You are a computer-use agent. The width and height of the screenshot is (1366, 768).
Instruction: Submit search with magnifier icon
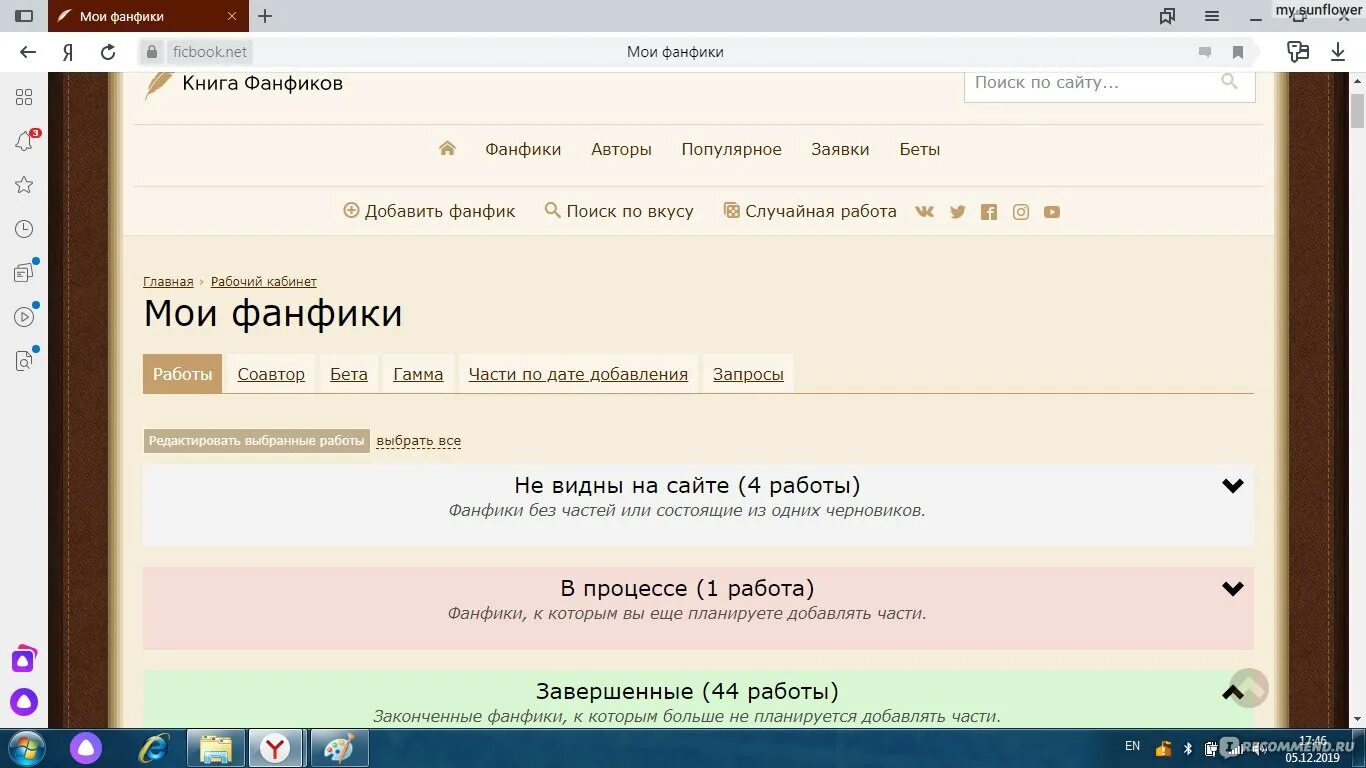[1229, 82]
